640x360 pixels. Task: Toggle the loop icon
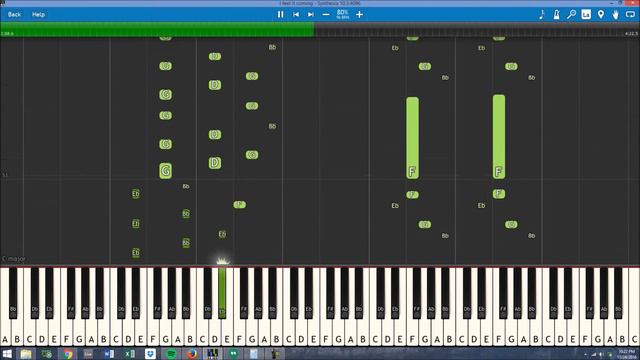(x=630, y=14)
